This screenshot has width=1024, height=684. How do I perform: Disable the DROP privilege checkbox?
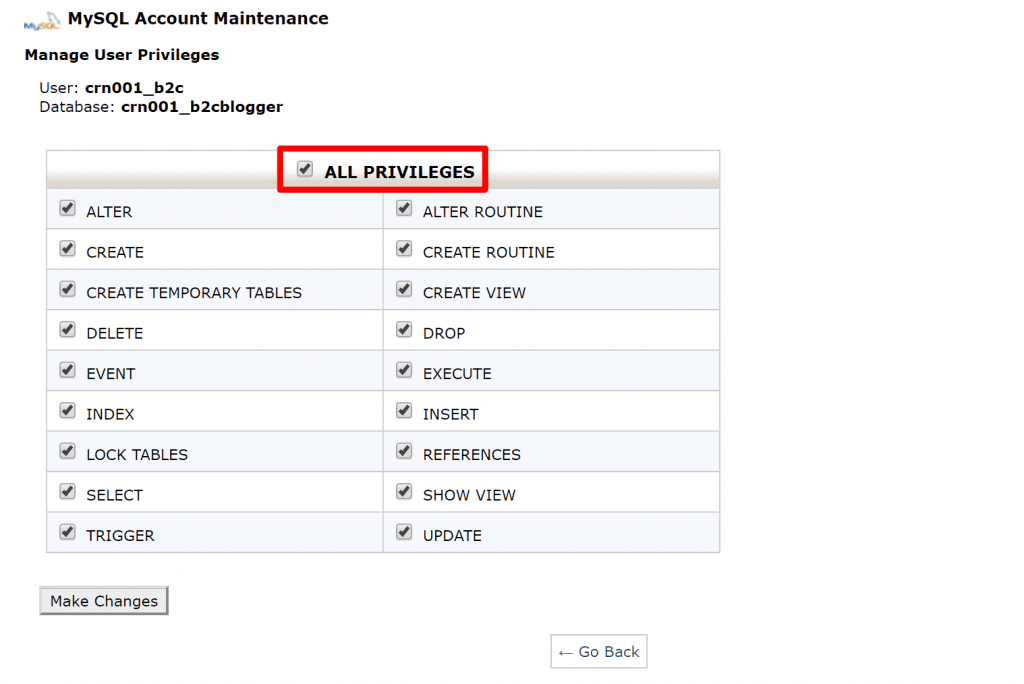(404, 330)
